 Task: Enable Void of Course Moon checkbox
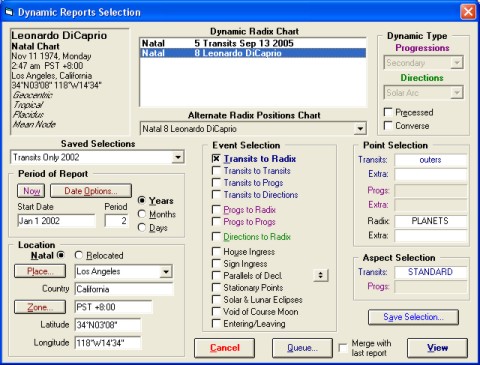[x=216, y=311]
